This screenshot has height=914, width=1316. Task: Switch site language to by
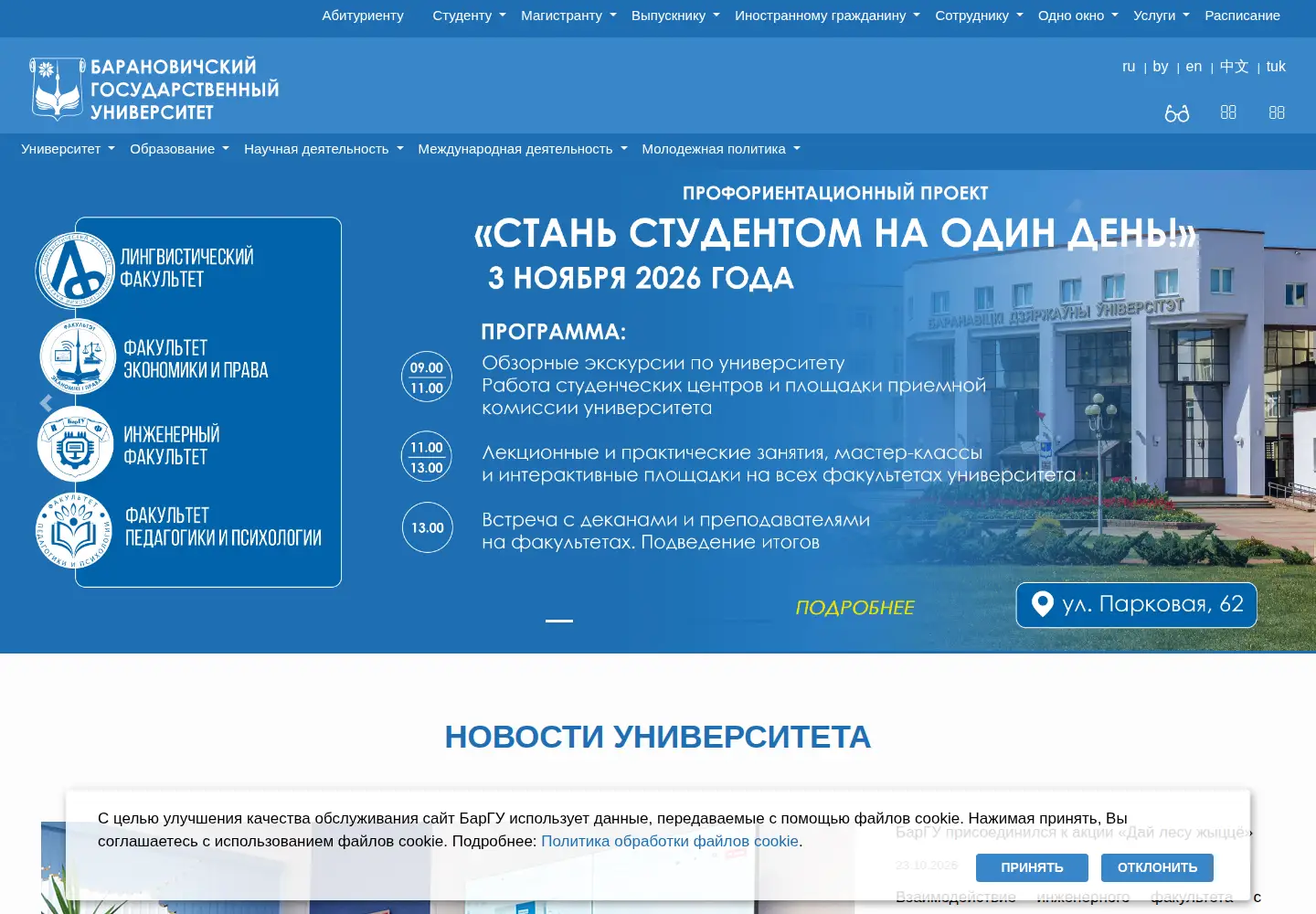(x=1161, y=67)
